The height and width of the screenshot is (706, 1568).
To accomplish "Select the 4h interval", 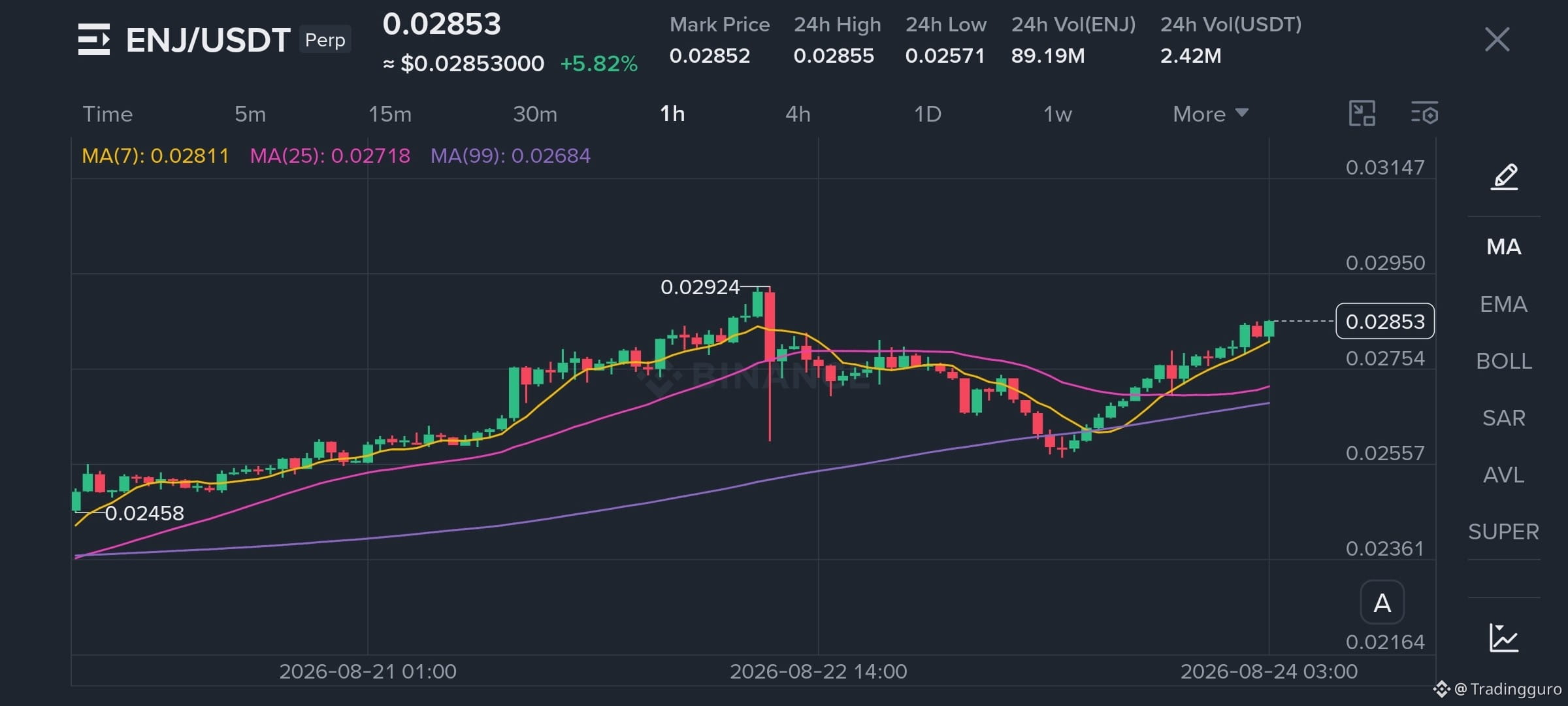I will coord(798,114).
